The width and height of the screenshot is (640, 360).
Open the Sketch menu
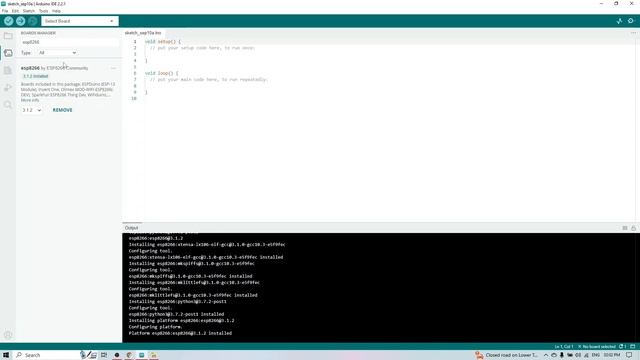coord(29,11)
